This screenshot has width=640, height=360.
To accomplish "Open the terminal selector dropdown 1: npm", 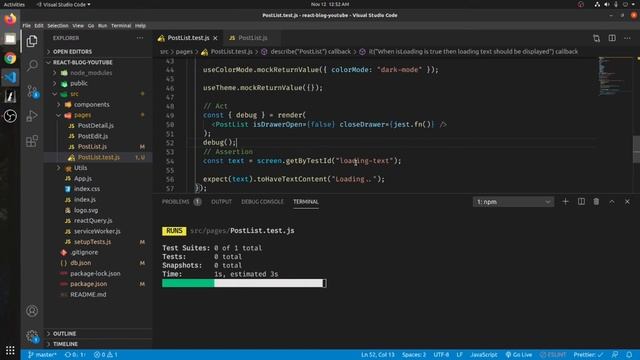I will pyautogui.click(x=513, y=202).
